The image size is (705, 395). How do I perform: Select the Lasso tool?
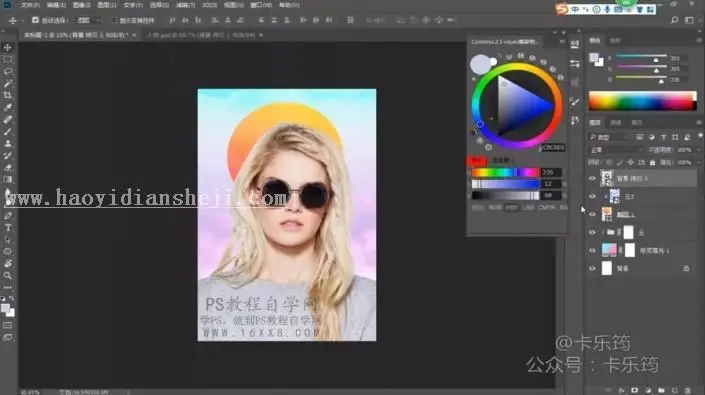8,71
